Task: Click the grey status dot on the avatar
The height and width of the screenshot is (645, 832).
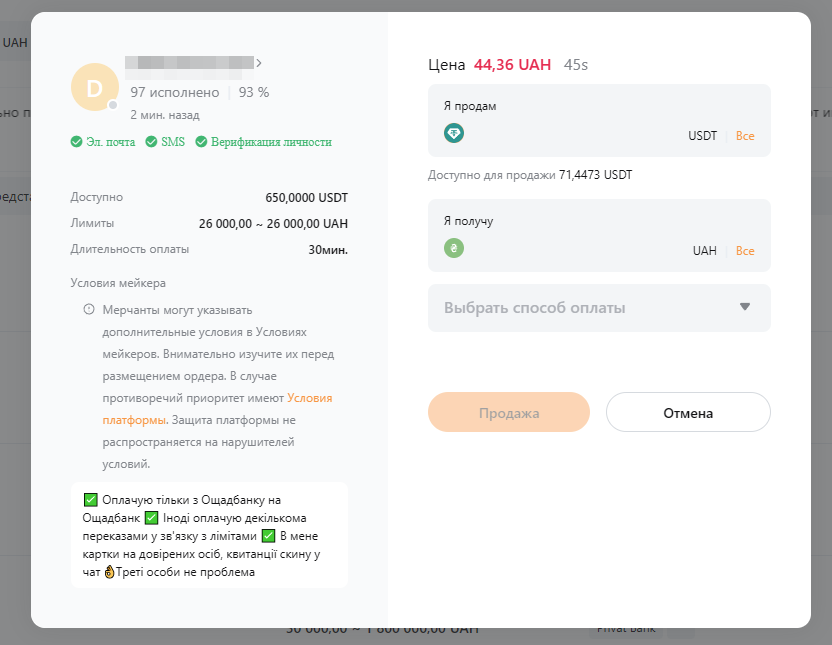Action: [113, 105]
